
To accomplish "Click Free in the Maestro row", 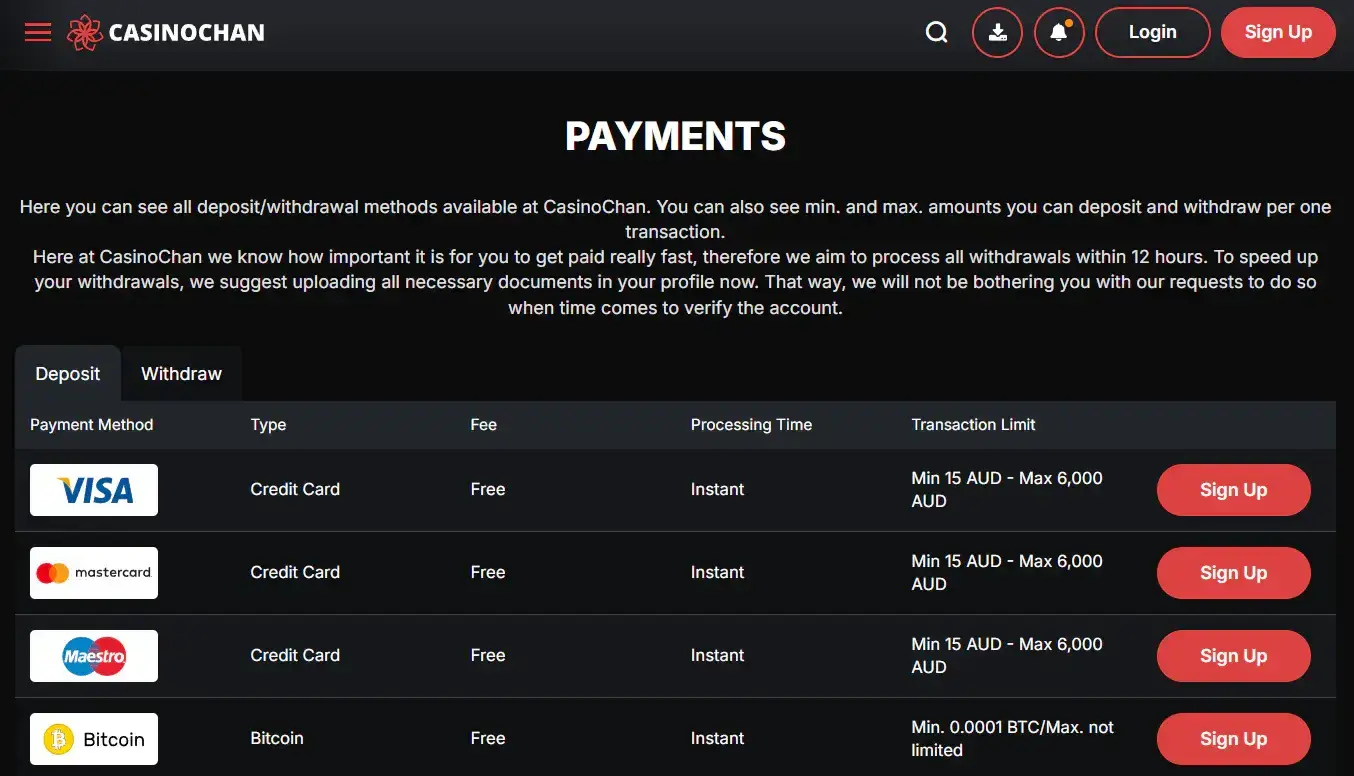I will (488, 655).
